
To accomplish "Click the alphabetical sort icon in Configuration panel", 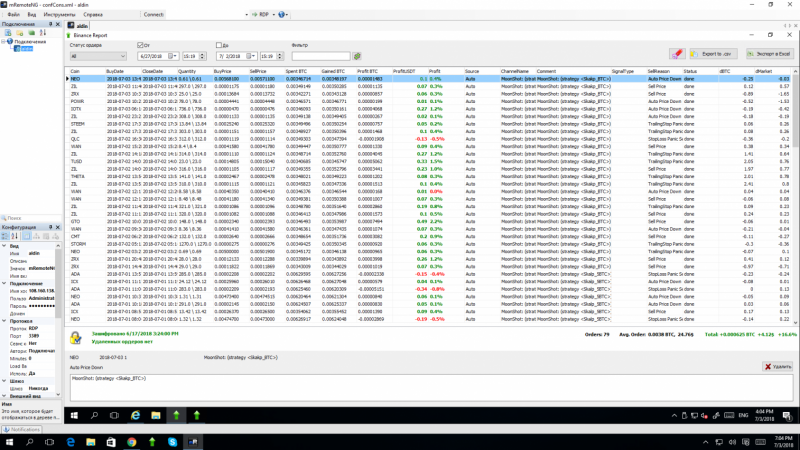I will pyautogui.click(x=15, y=236).
